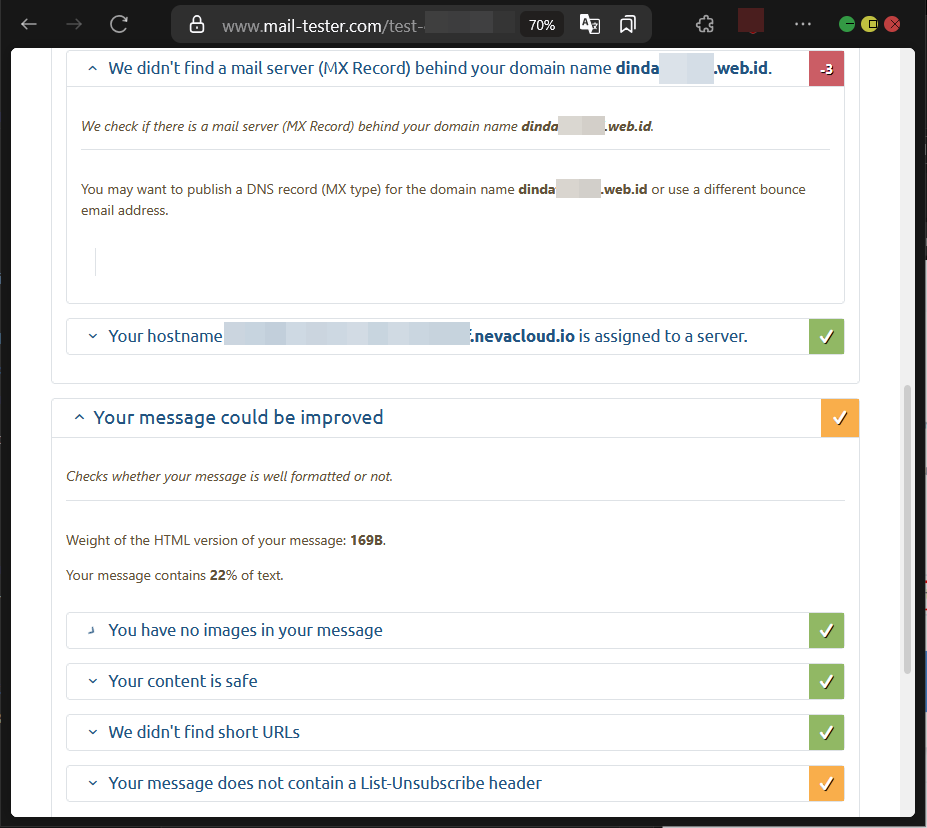Click the address bar URL
927x828 pixels.
tap(323, 26)
